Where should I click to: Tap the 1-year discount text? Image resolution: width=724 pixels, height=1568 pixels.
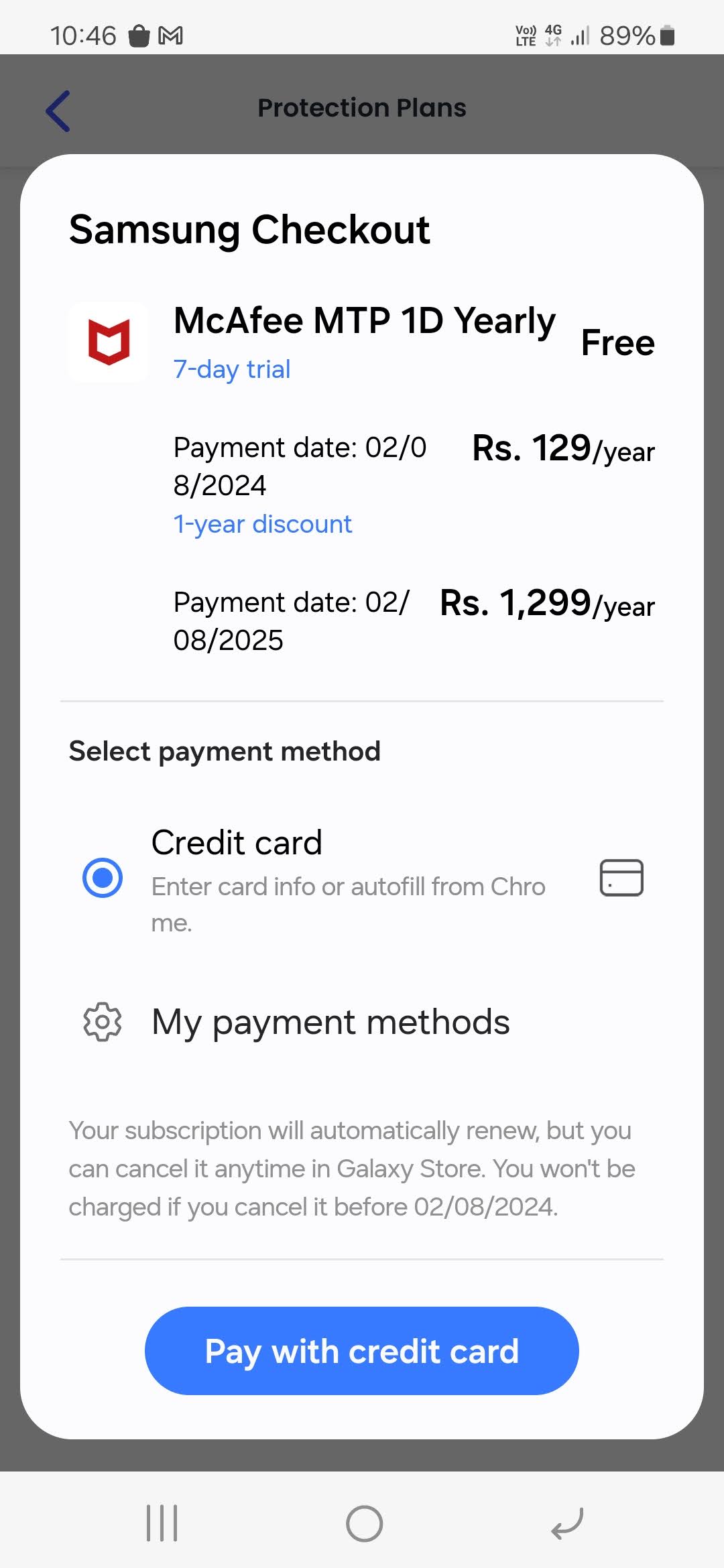263,524
